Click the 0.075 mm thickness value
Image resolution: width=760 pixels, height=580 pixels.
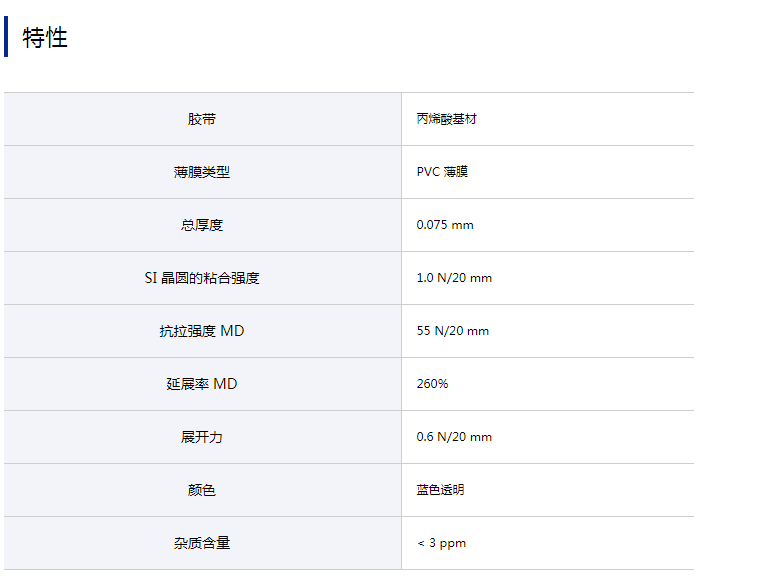click(x=445, y=225)
